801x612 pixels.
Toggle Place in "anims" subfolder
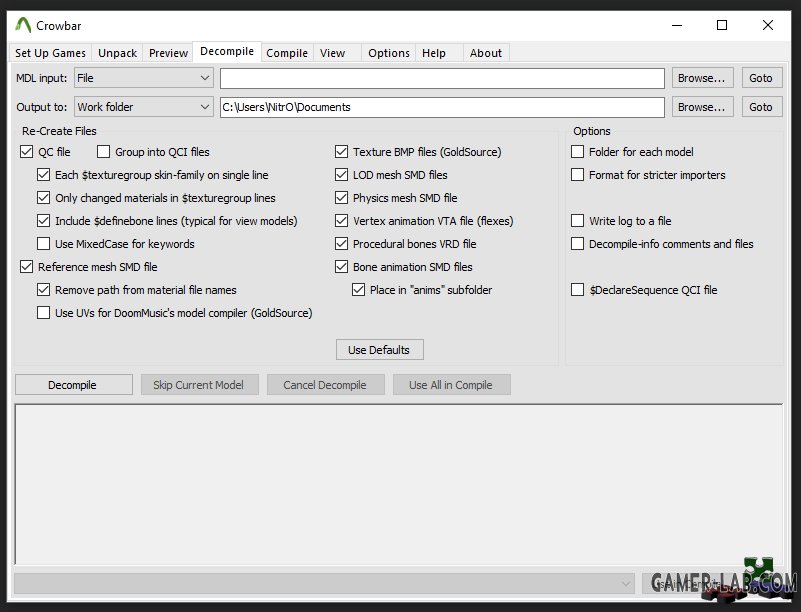(358, 290)
